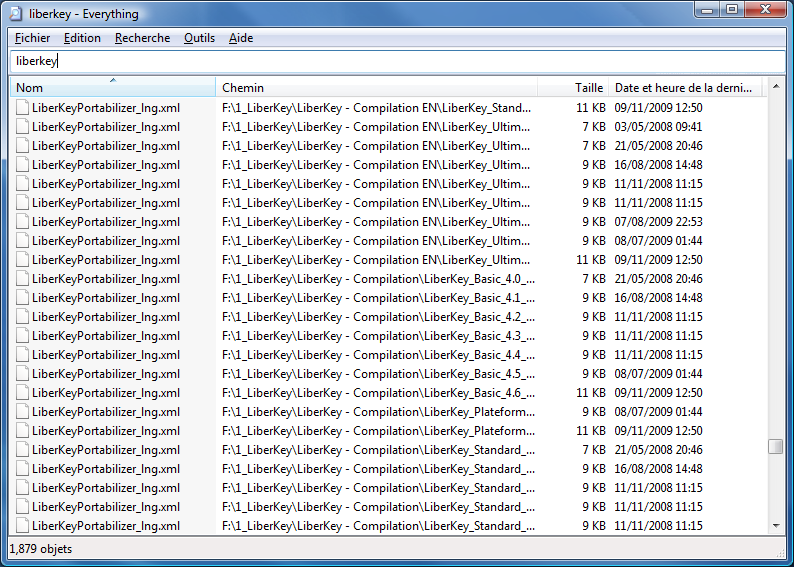Image resolution: width=794 pixels, height=567 pixels.
Task: Select file name in the LiberKey_Basic_4.2 row
Action: (106, 317)
